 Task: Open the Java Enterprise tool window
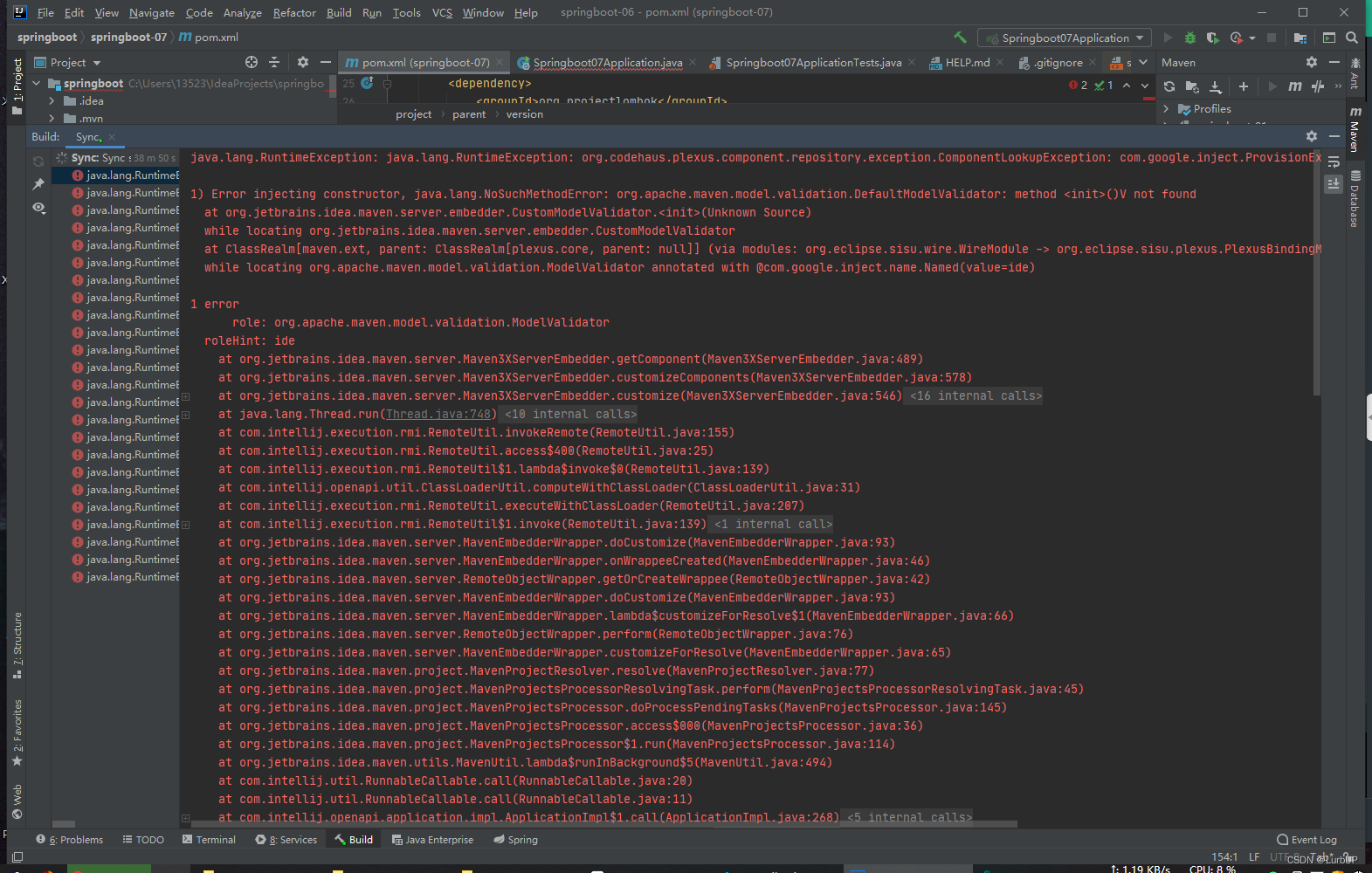[x=432, y=840]
